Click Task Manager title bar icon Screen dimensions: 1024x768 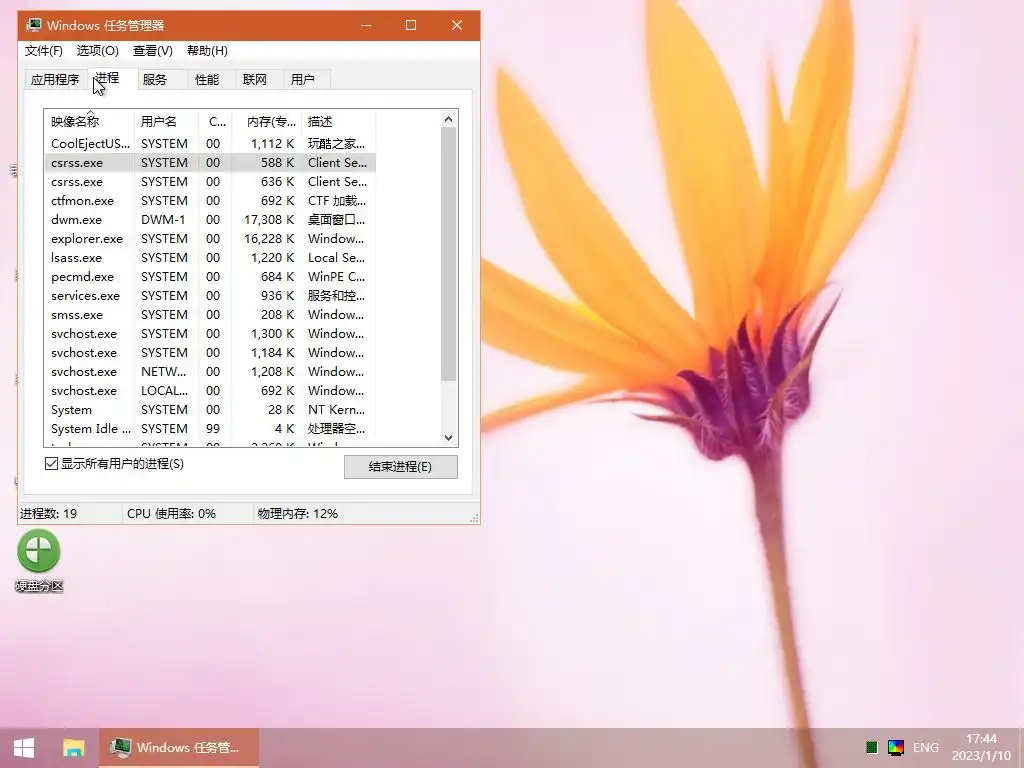pos(33,25)
